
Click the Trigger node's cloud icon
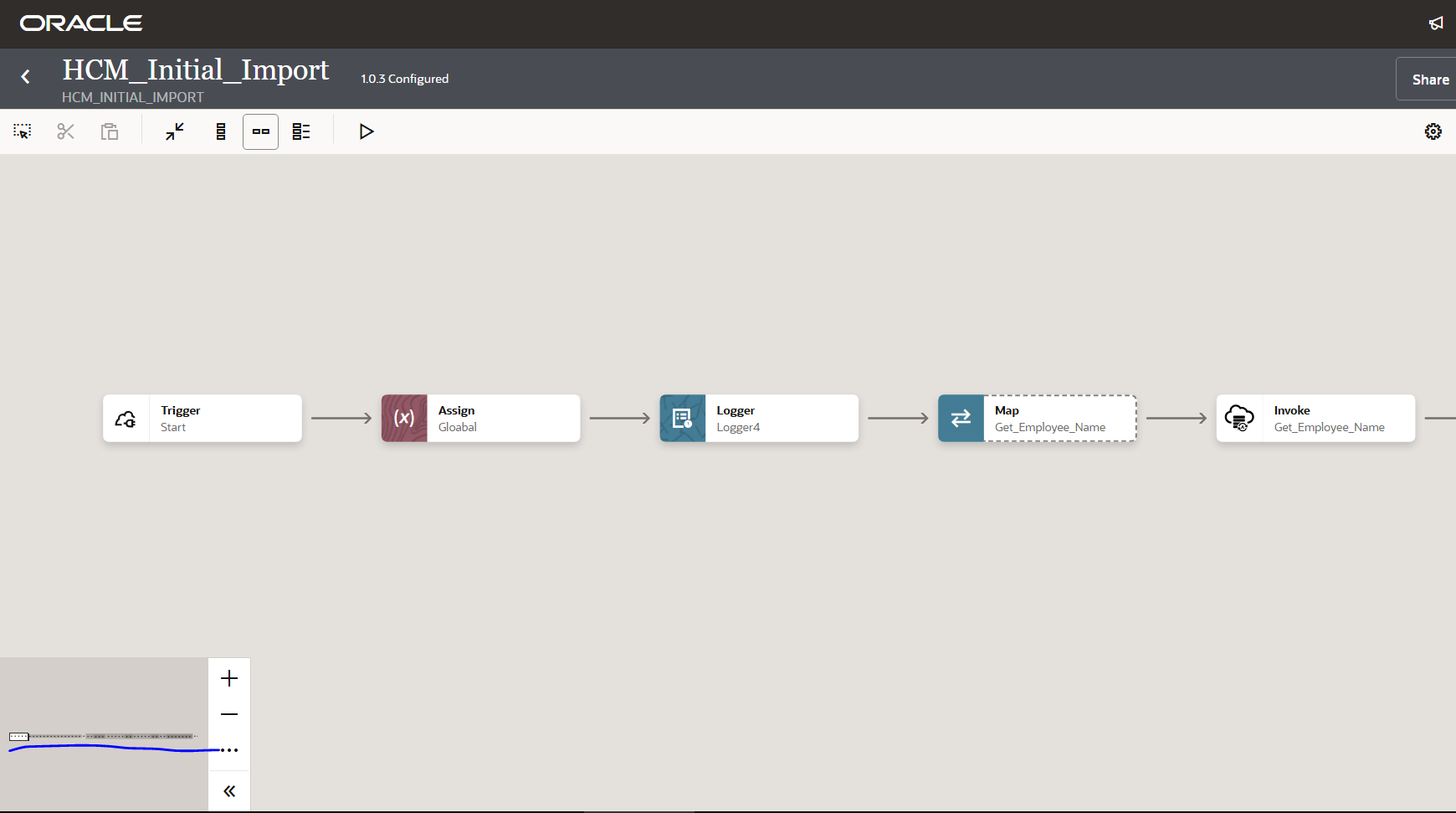pyautogui.click(x=126, y=419)
